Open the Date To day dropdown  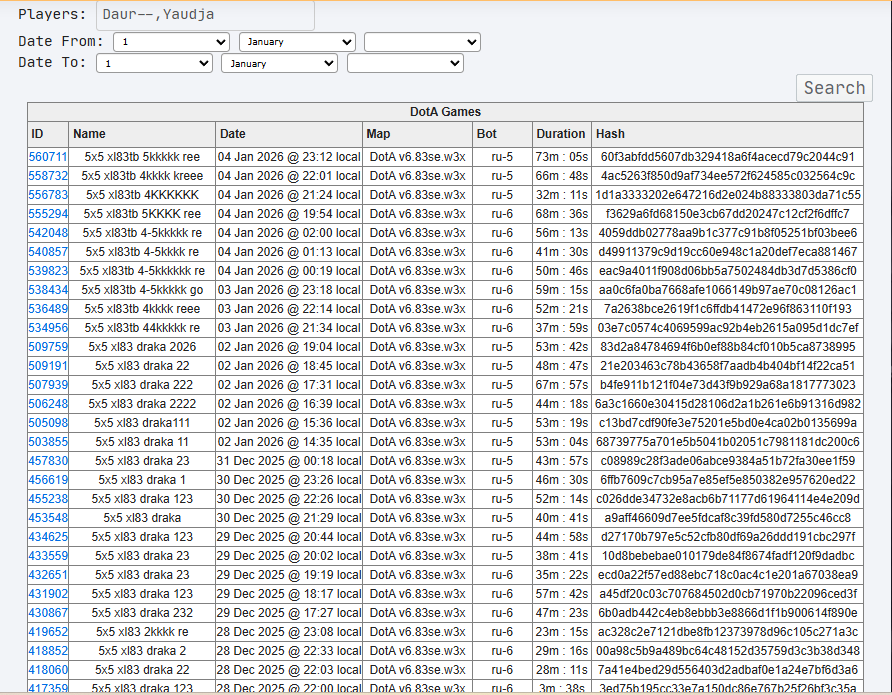pos(155,63)
